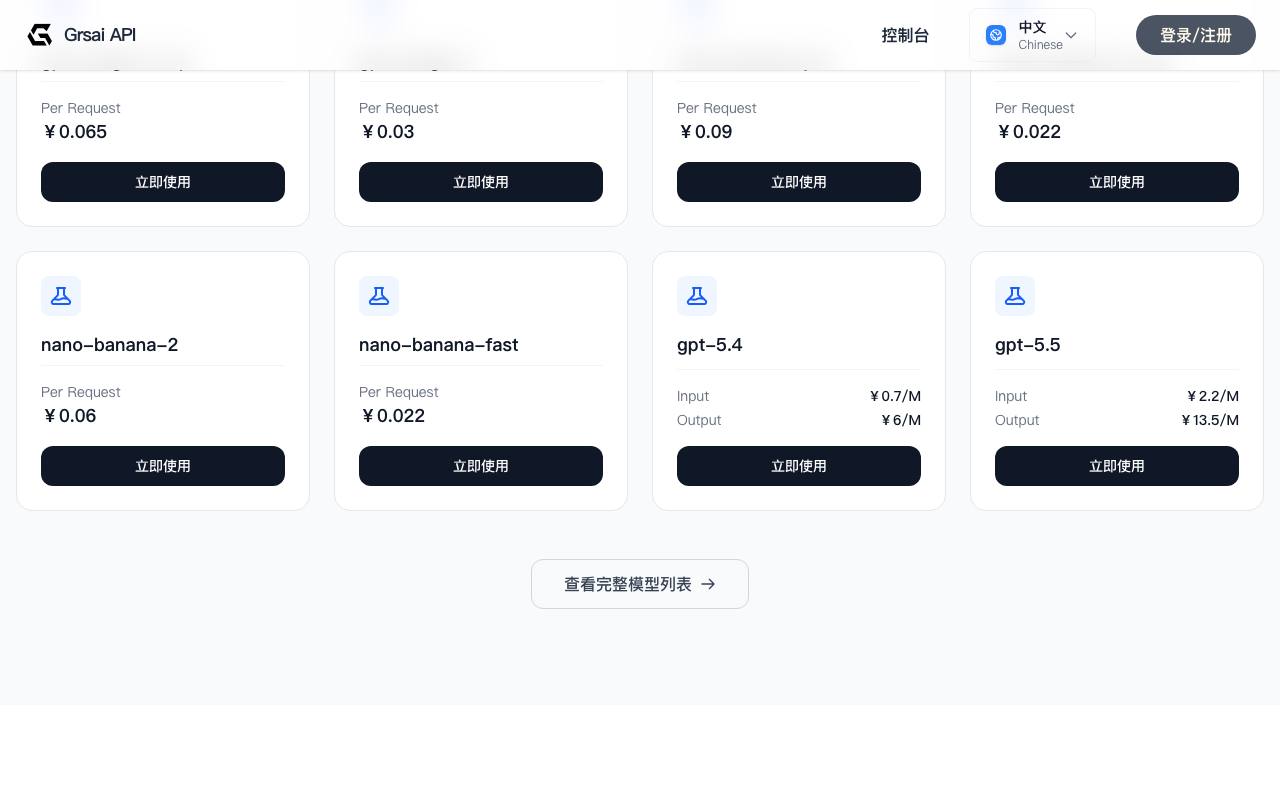Open the 中文 Chinese language dropdown
The width and height of the screenshot is (1280, 800).
tap(1032, 35)
